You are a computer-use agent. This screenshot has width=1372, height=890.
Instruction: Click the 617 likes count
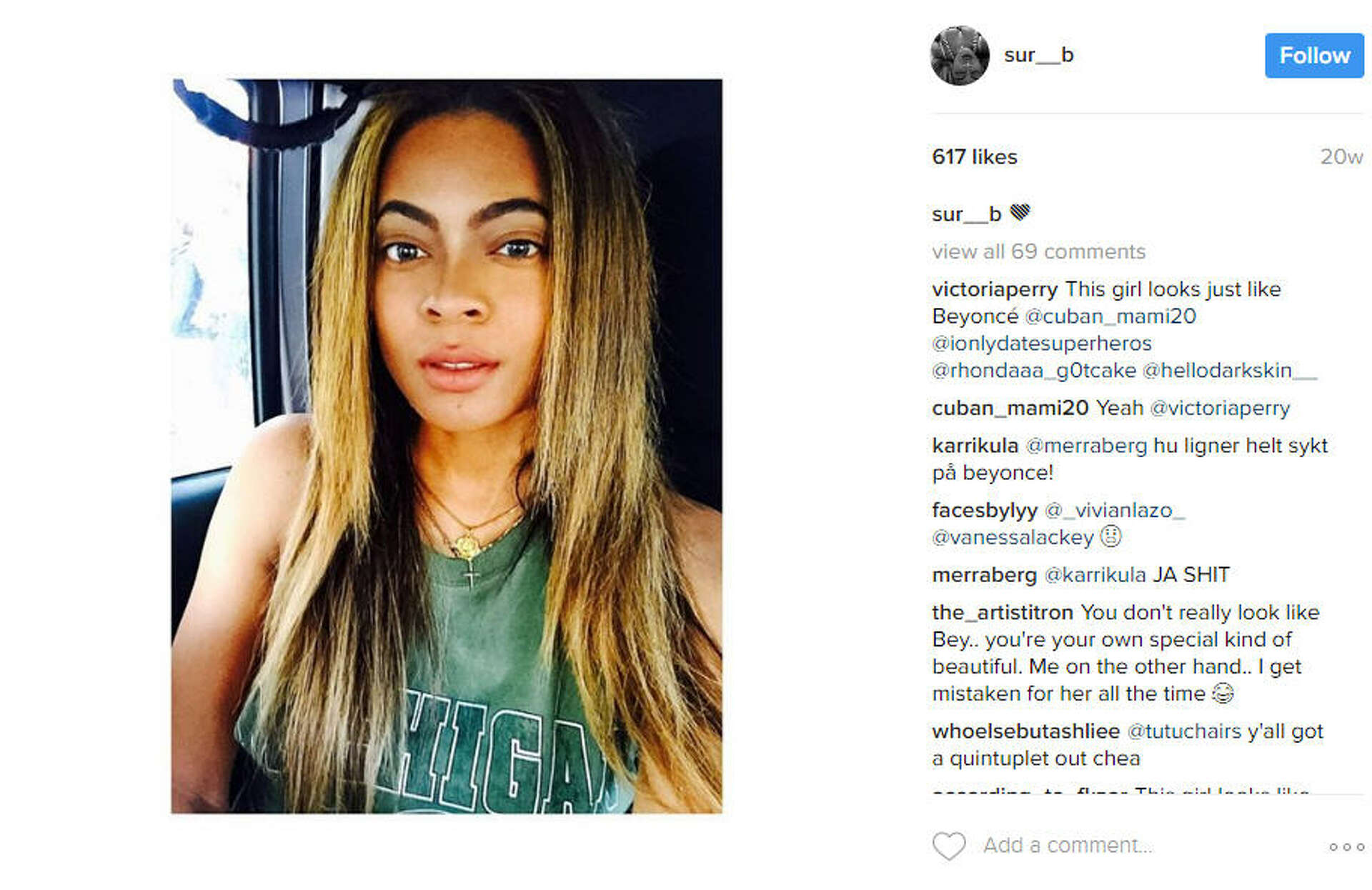(975, 157)
